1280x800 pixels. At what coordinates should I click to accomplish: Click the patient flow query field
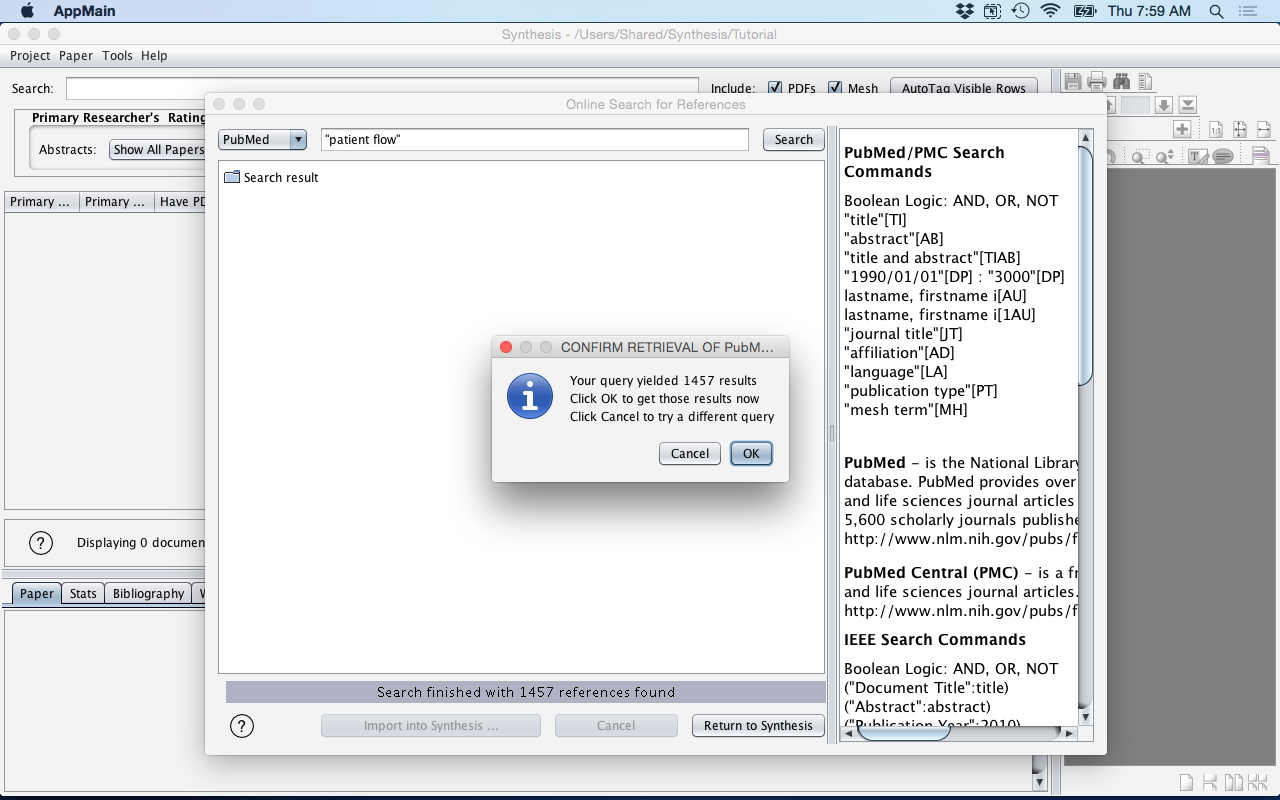(535, 140)
